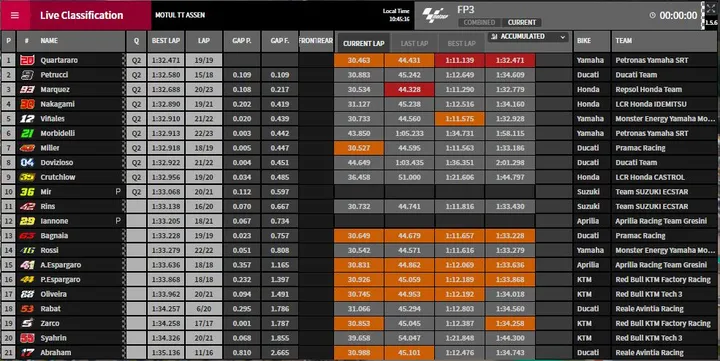Click Dovizioso's number 04 badge

pos(27,163)
